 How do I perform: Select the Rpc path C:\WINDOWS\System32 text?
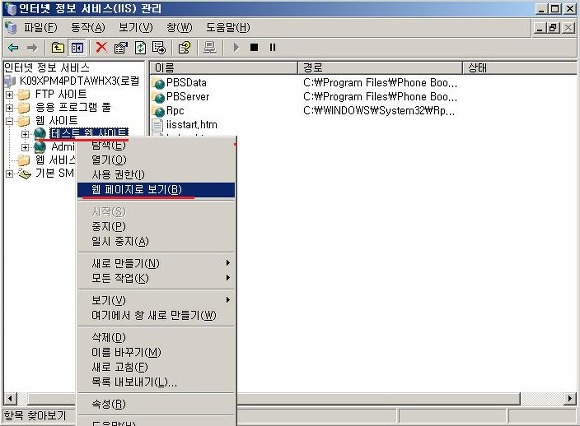point(379,111)
